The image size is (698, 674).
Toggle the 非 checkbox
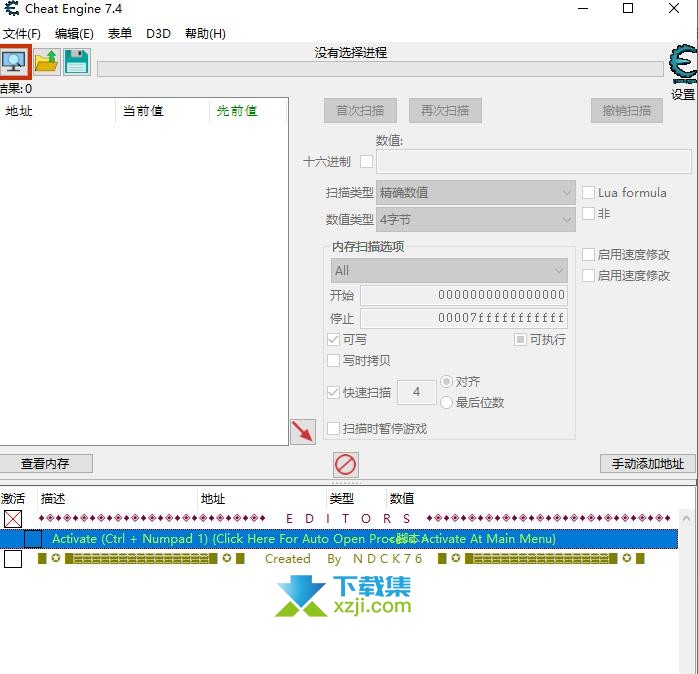[588, 213]
